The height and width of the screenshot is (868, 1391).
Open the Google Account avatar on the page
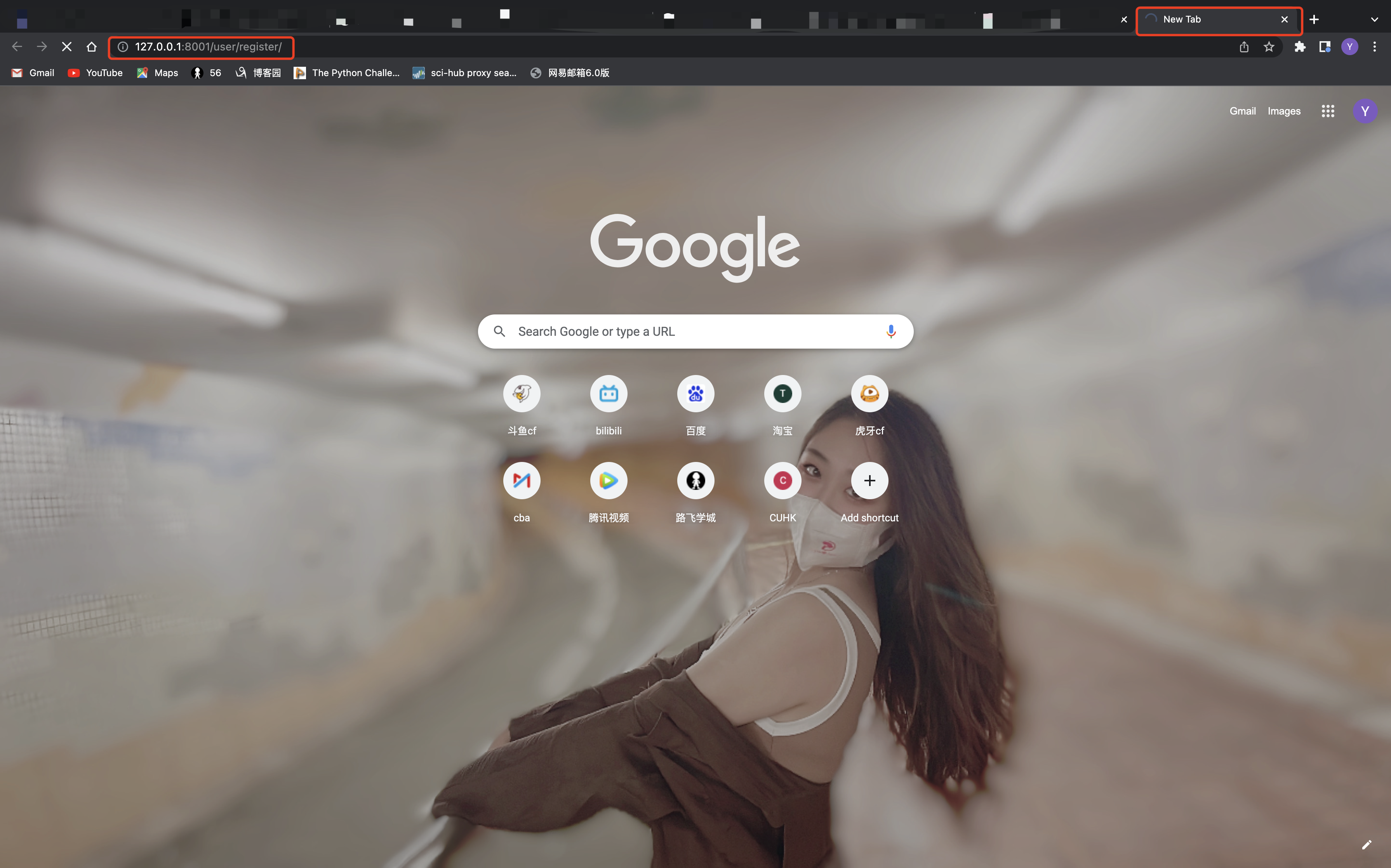(1365, 111)
